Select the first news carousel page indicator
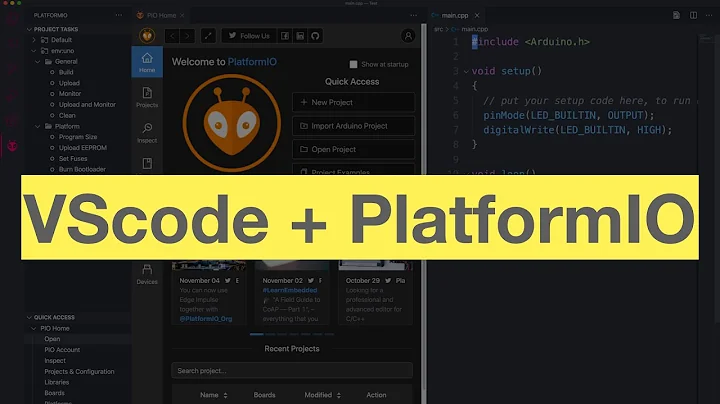Screen dimensions: 720x404 pyautogui.click(x=257, y=334)
